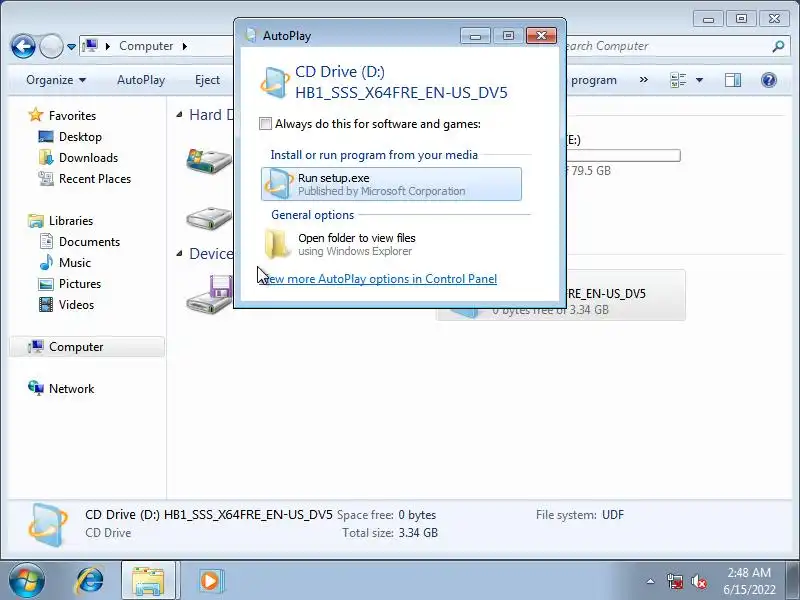The image size is (800, 600).
Task: Show more toolbar commands via the chevron
Action: click(644, 80)
